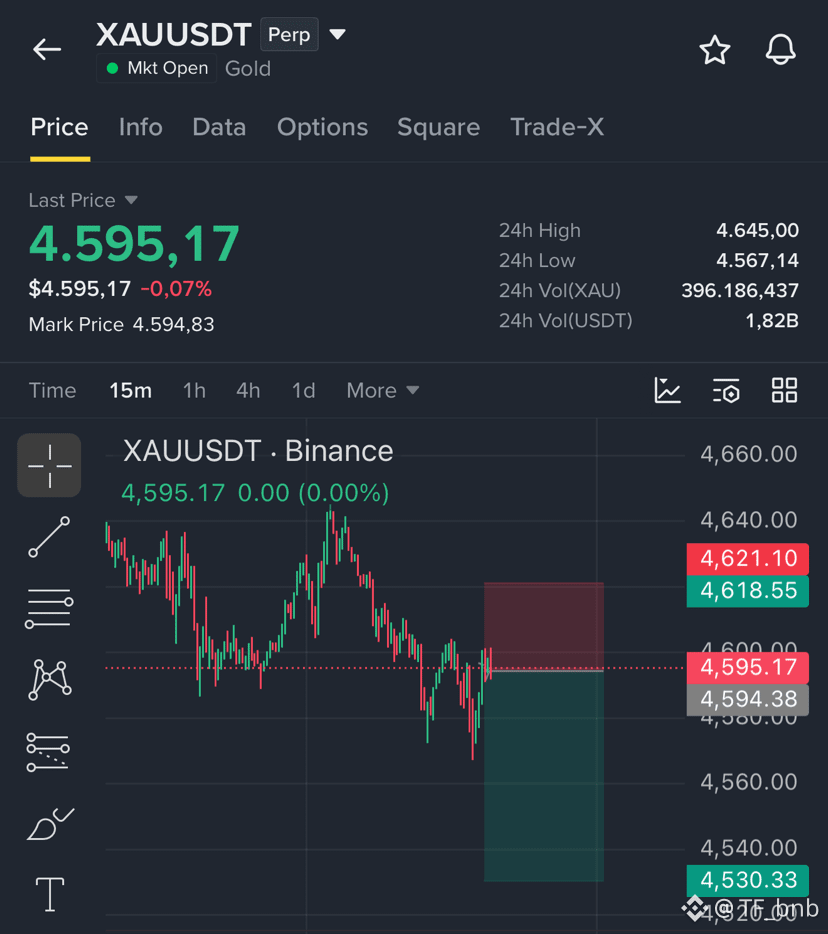Screen dimensions: 828x934
Task: Click the 4,560.00 axis label
Action: tap(748, 782)
